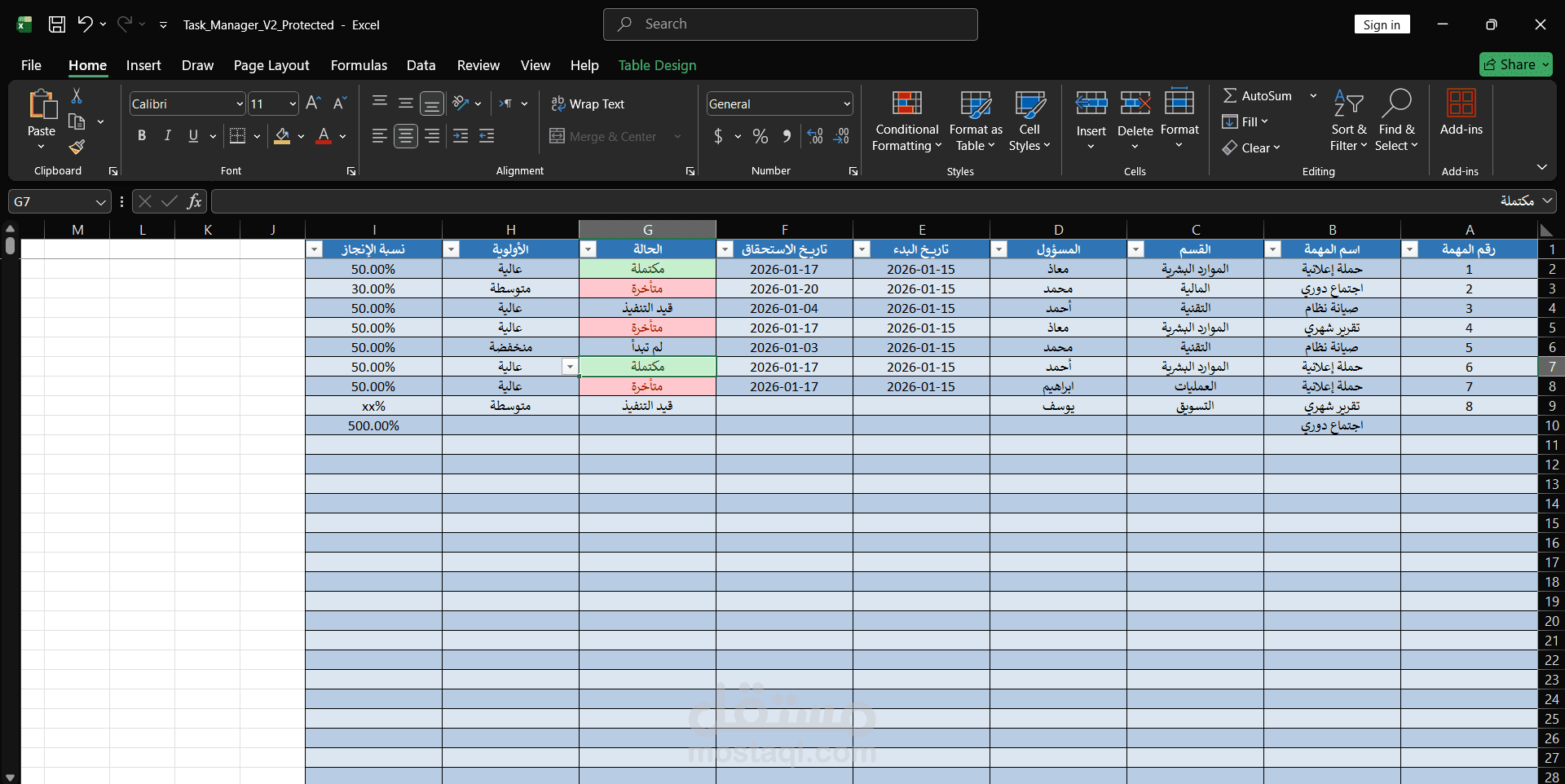Viewport: 1565px width, 784px height.
Task: Click the Sign in button
Action: [1382, 24]
